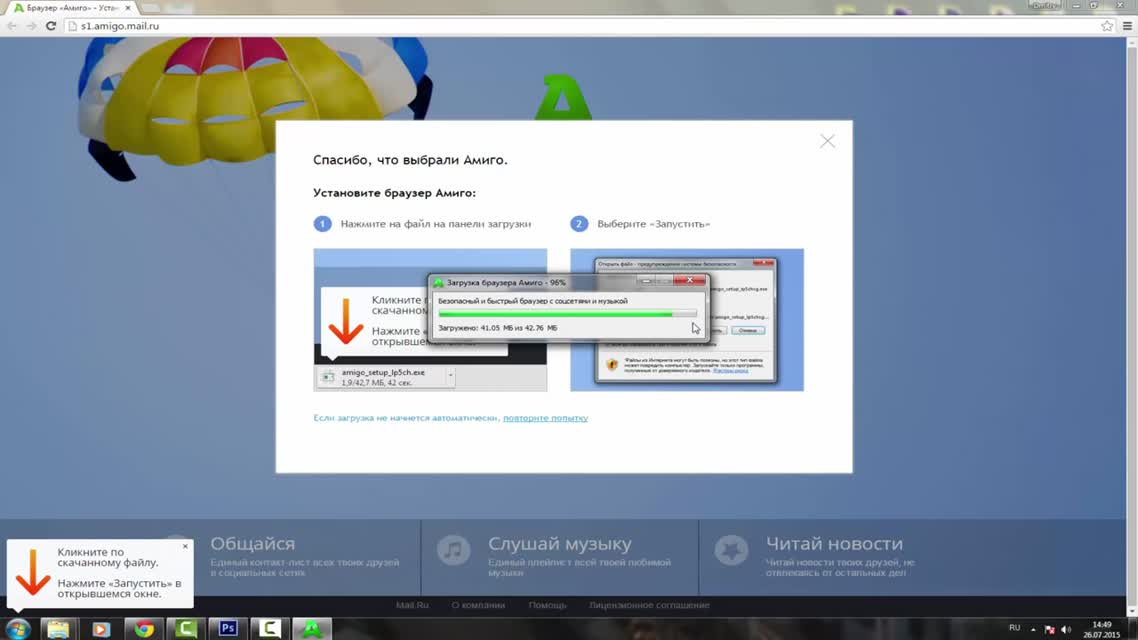The width and height of the screenshot is (1138, 640).
Task: Click the orange down arrow in corner tooltip
Action: 33,573
